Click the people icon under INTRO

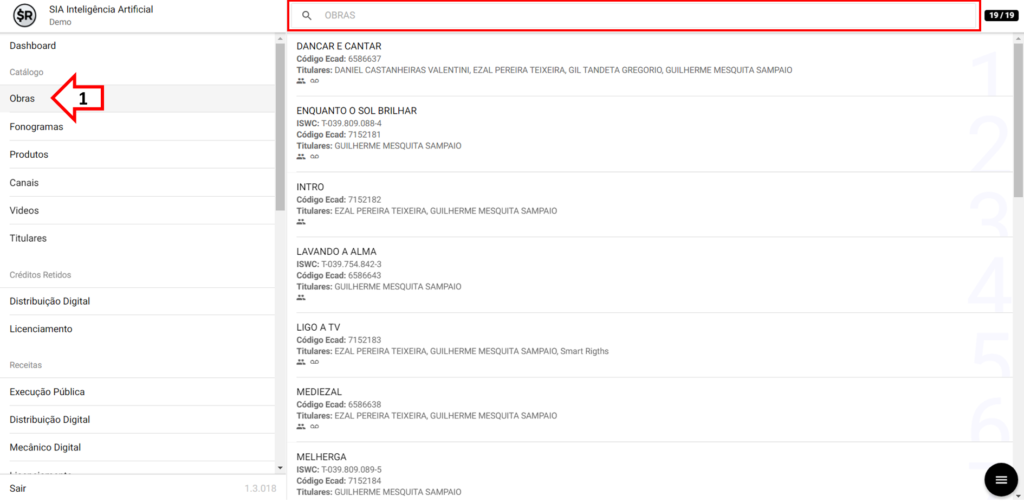click(301, 222)
